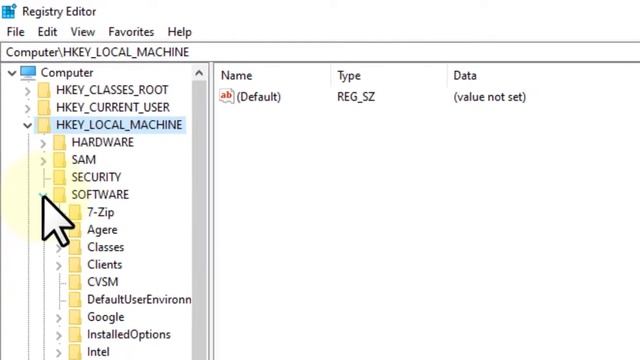The height and width of the screenshot is (360, 640).
Task: Select the SOFTWARE key label
Action: pyautogui.click(x=100, y=195)
